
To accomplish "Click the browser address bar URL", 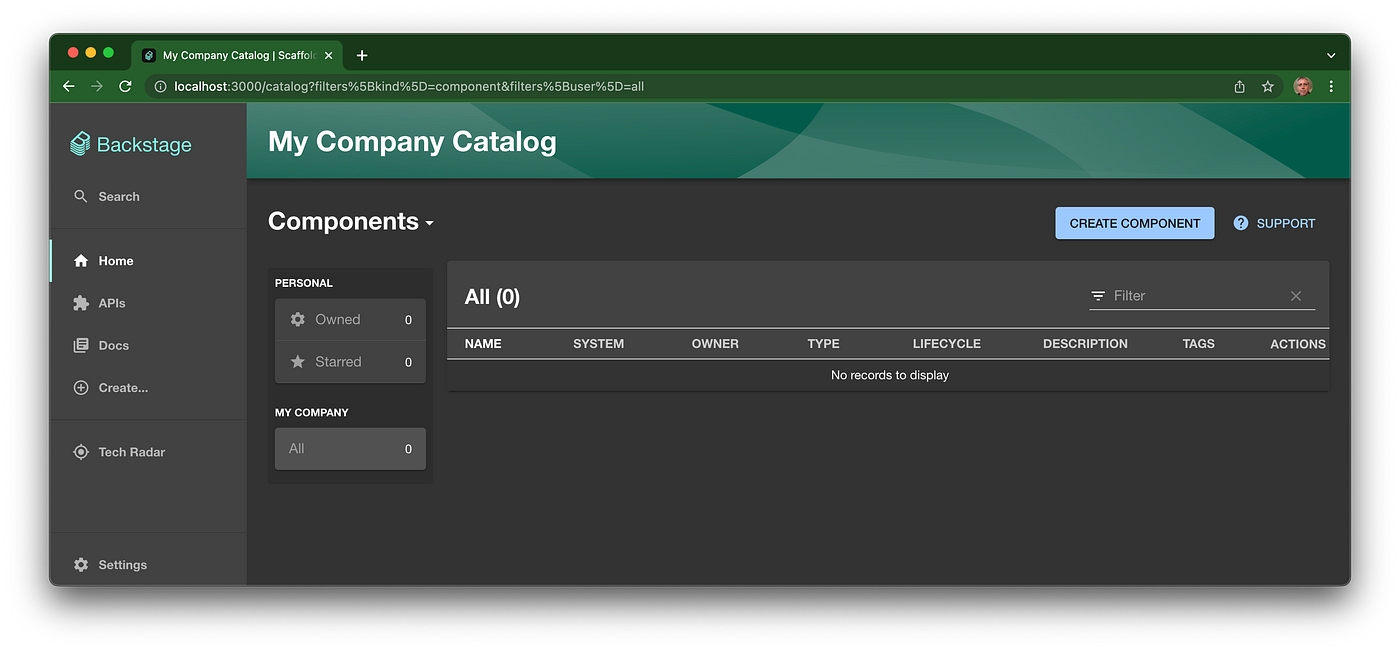I will 409,86.
